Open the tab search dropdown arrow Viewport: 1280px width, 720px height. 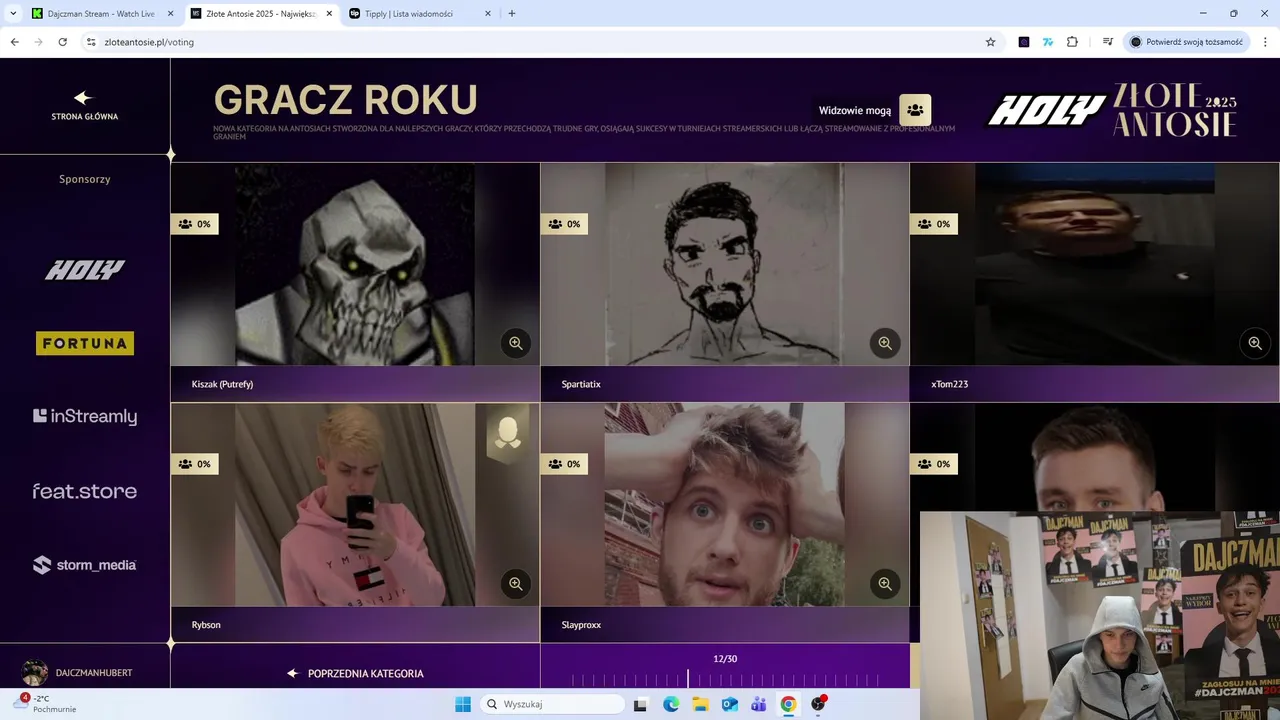tap(13, 13)
